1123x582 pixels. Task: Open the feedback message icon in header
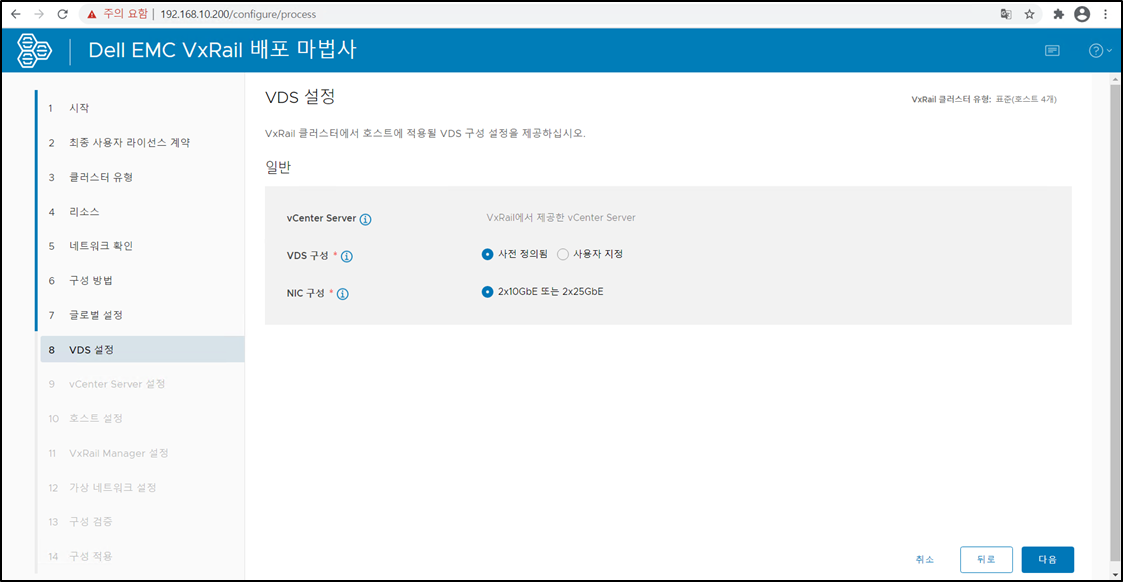(1052, 50)
